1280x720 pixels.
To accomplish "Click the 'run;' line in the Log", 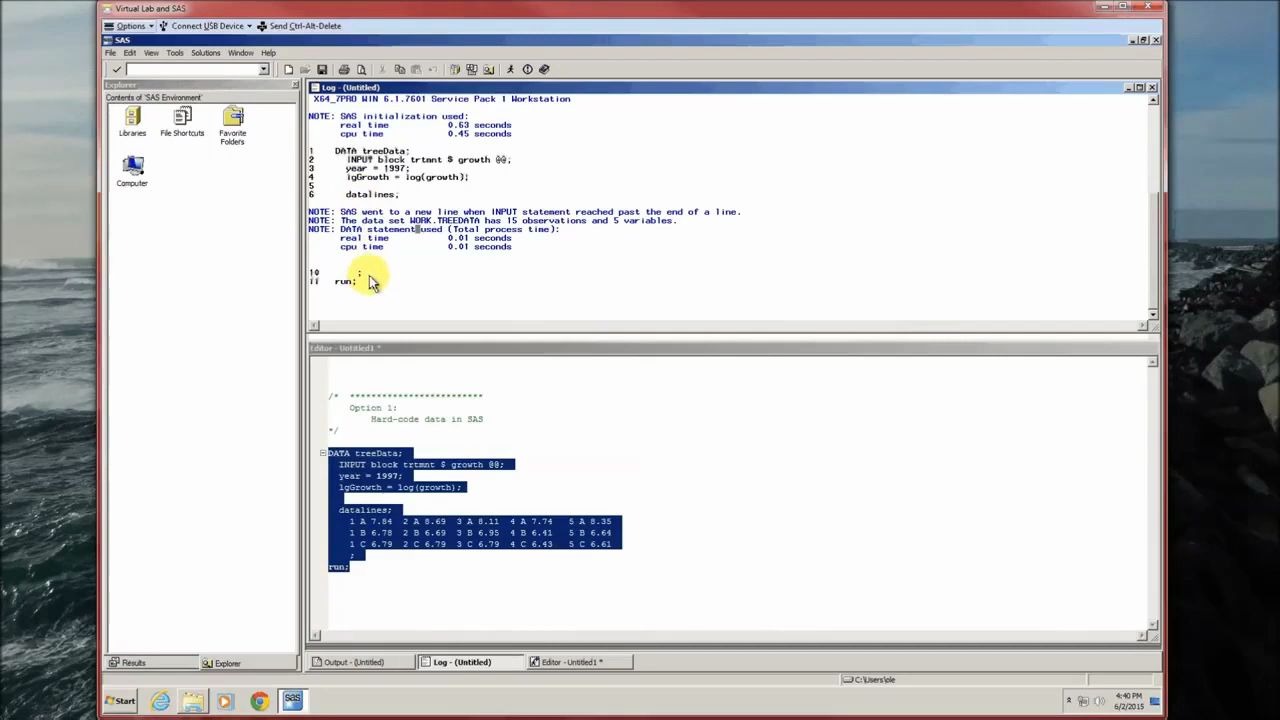I will pyautogui.click(x=345, y=282).
